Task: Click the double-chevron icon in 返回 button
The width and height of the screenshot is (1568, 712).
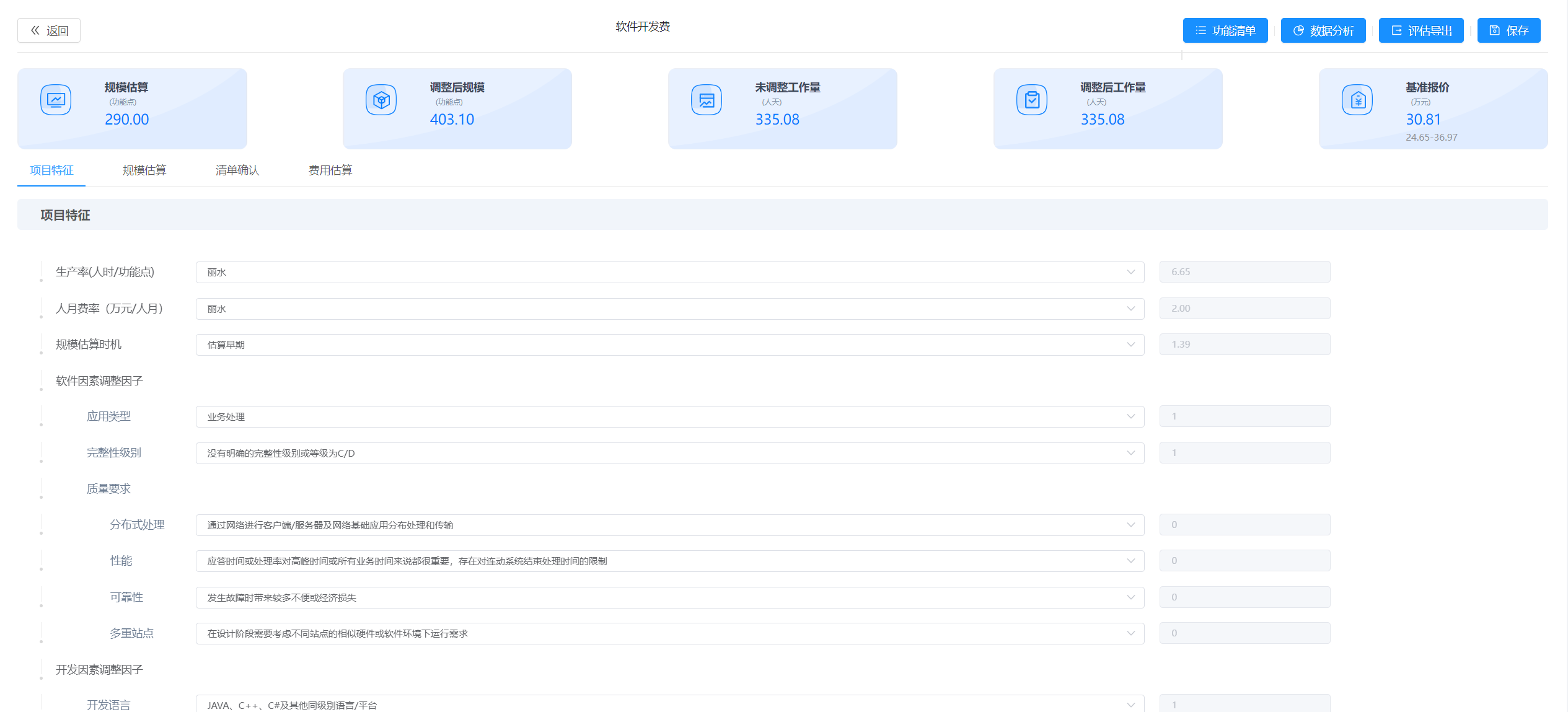Action: tap(35, 30)
